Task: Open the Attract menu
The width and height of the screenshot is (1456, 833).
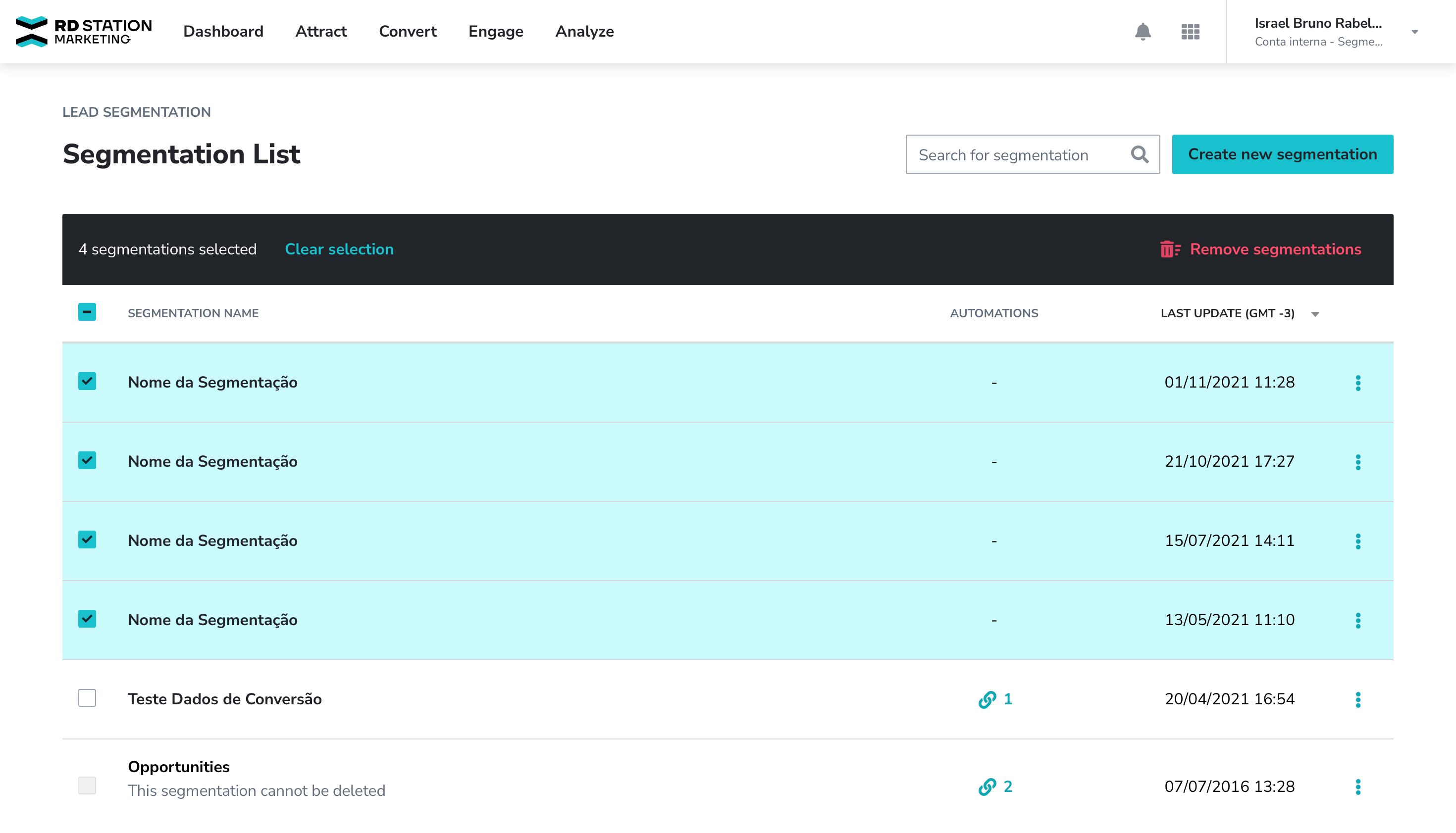Action: (320, 32)
